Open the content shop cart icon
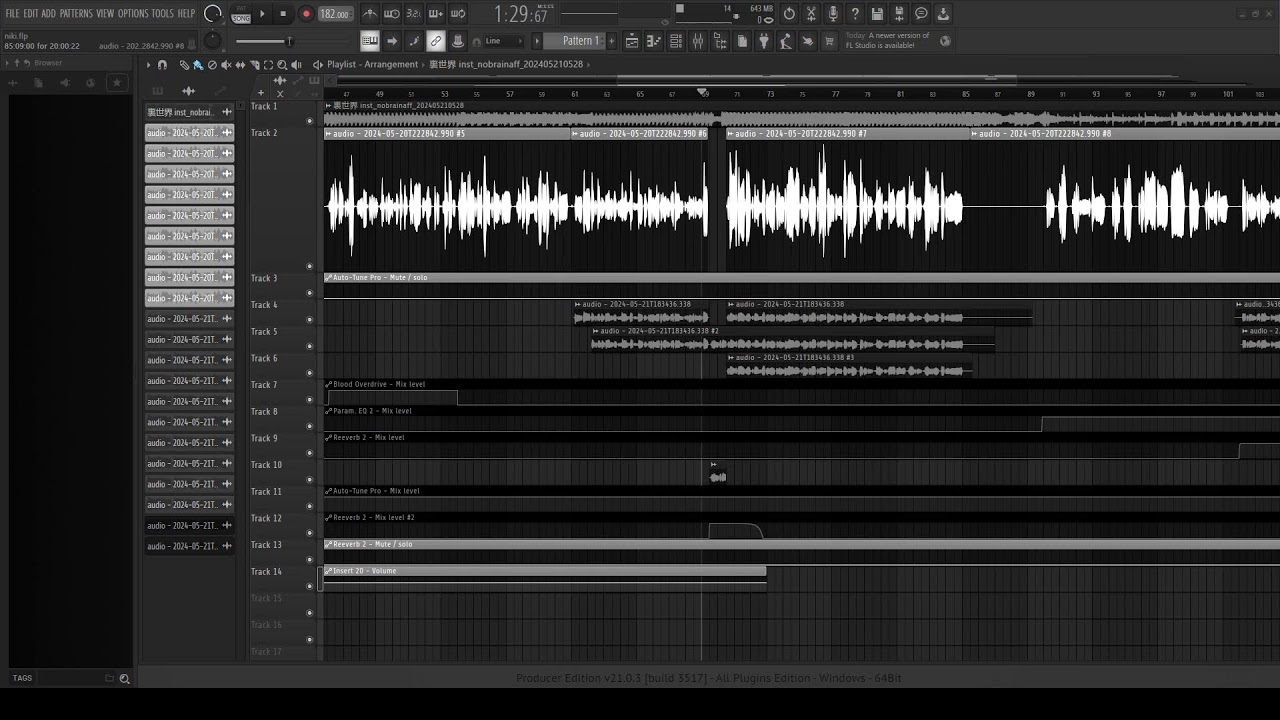This screenshot has height=720, width=1280. 830,41
